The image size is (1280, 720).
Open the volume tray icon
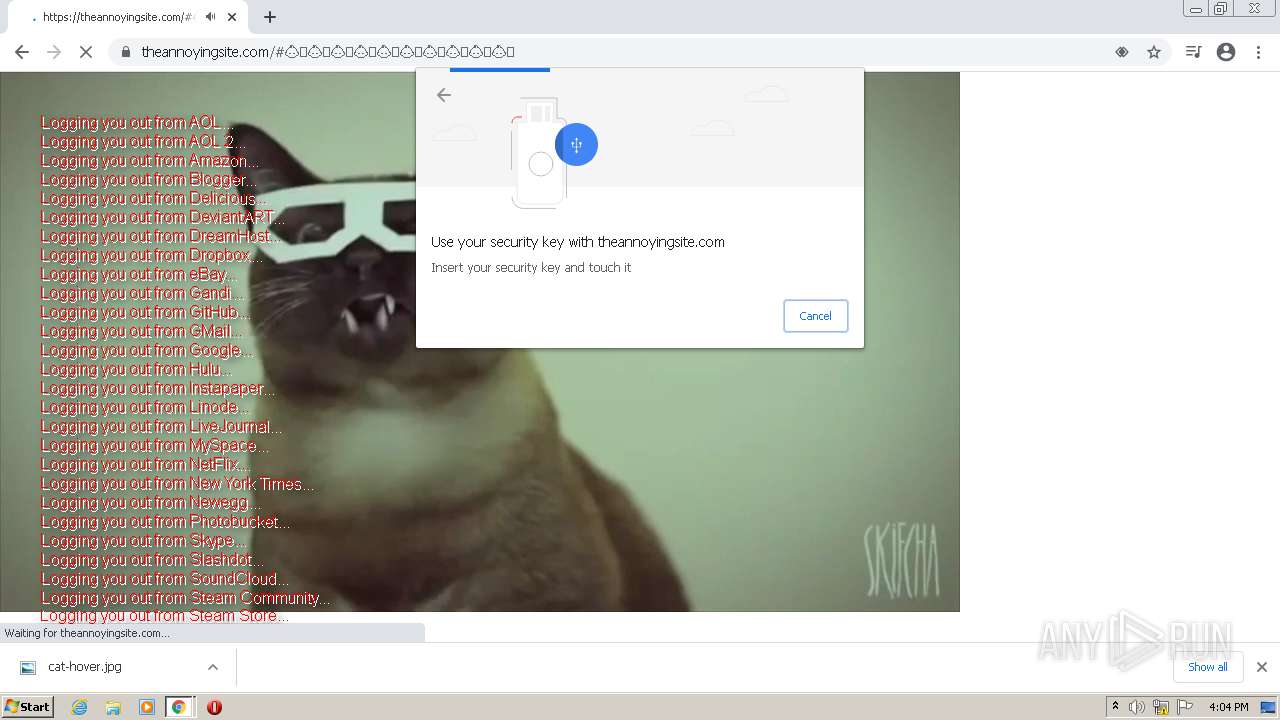[1137, 707]
